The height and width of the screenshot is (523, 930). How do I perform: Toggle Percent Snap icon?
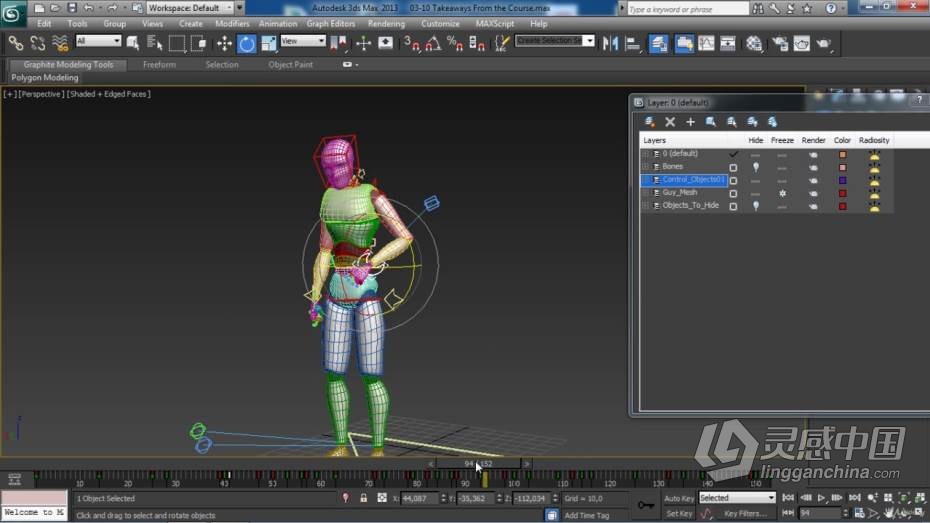455,43
